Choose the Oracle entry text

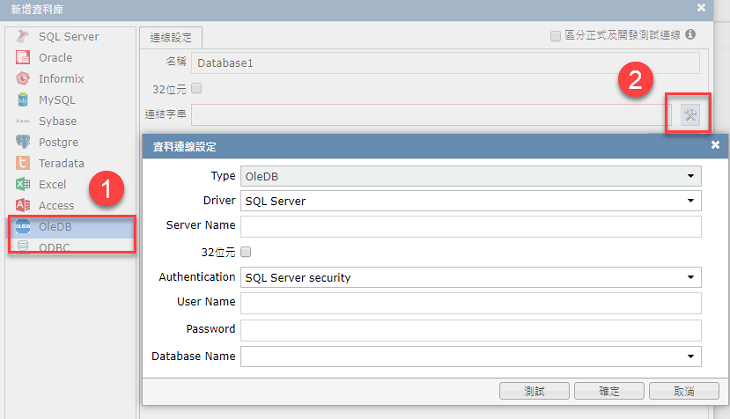coord(55,58)
